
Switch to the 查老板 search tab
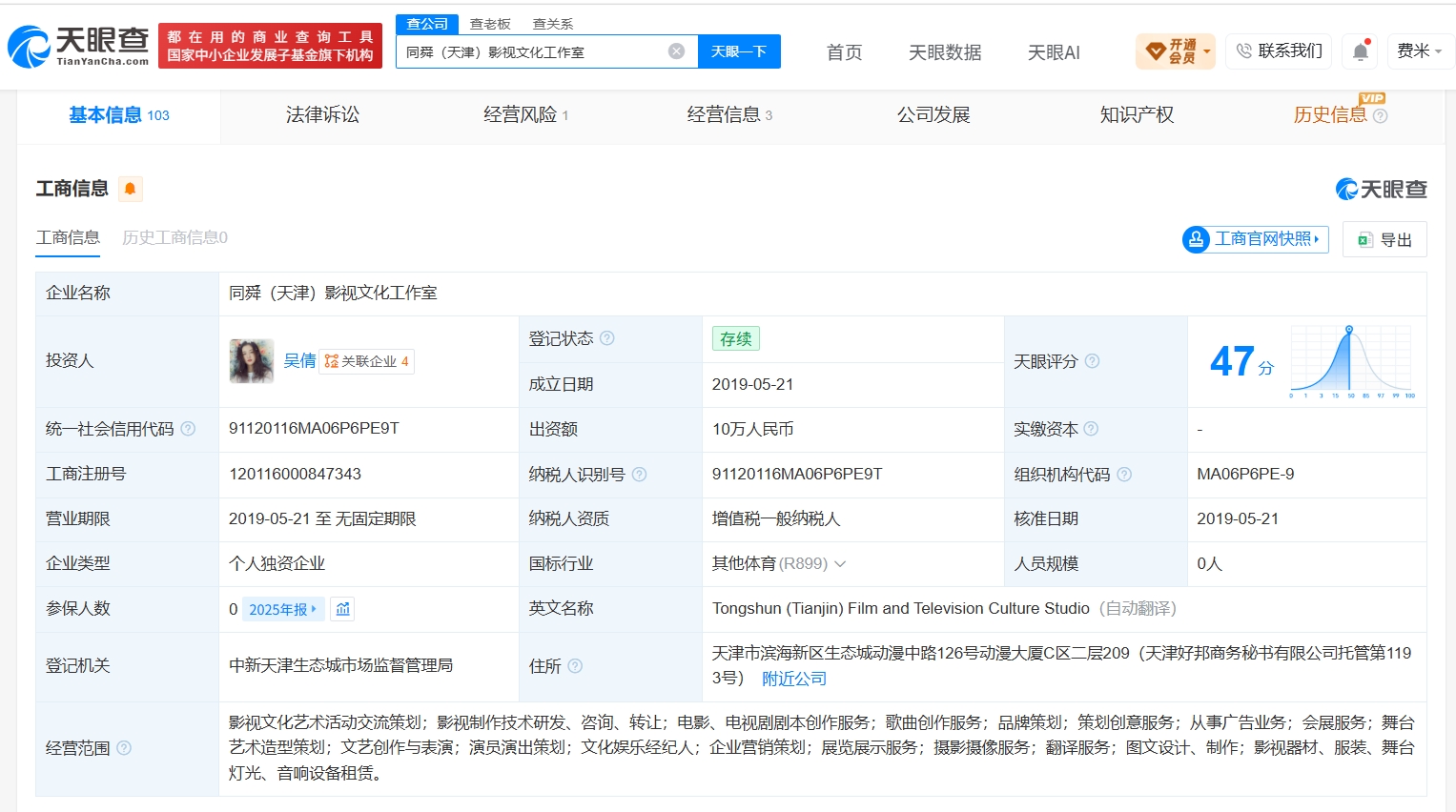[x=490, y=24]
